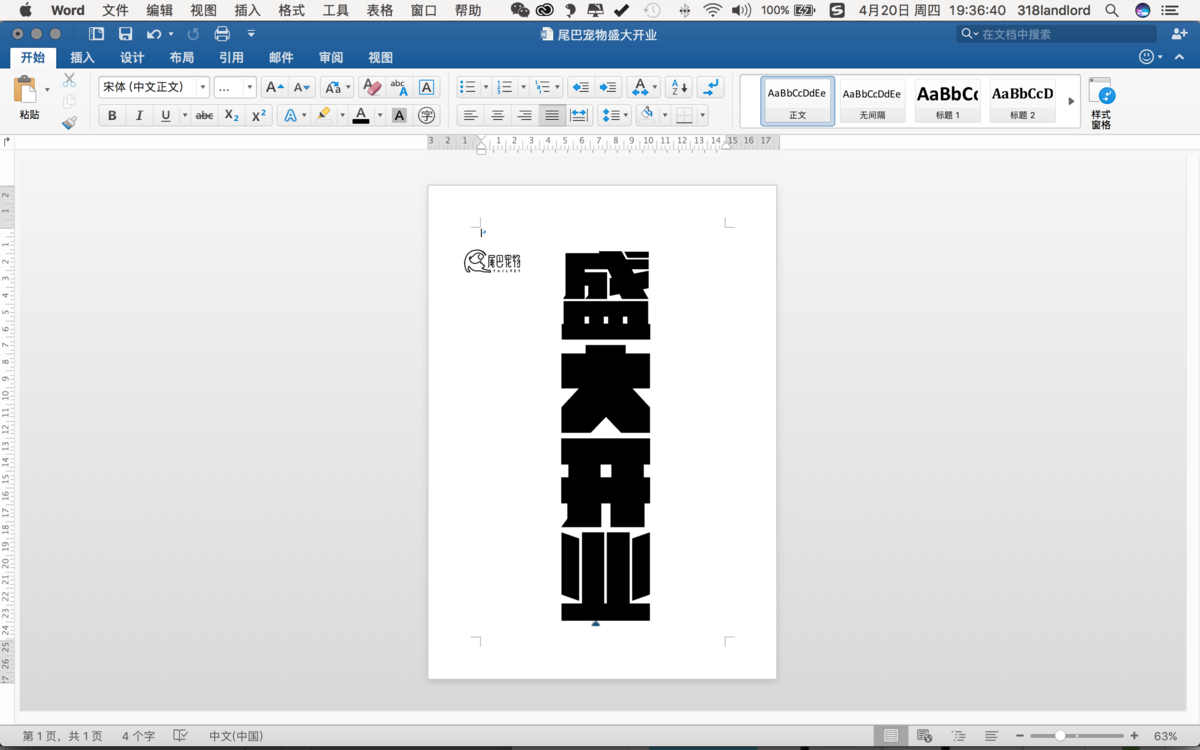1200x750 pixels.
Task: Cut selection with the scissors icon
Action: tap(69, 80)
